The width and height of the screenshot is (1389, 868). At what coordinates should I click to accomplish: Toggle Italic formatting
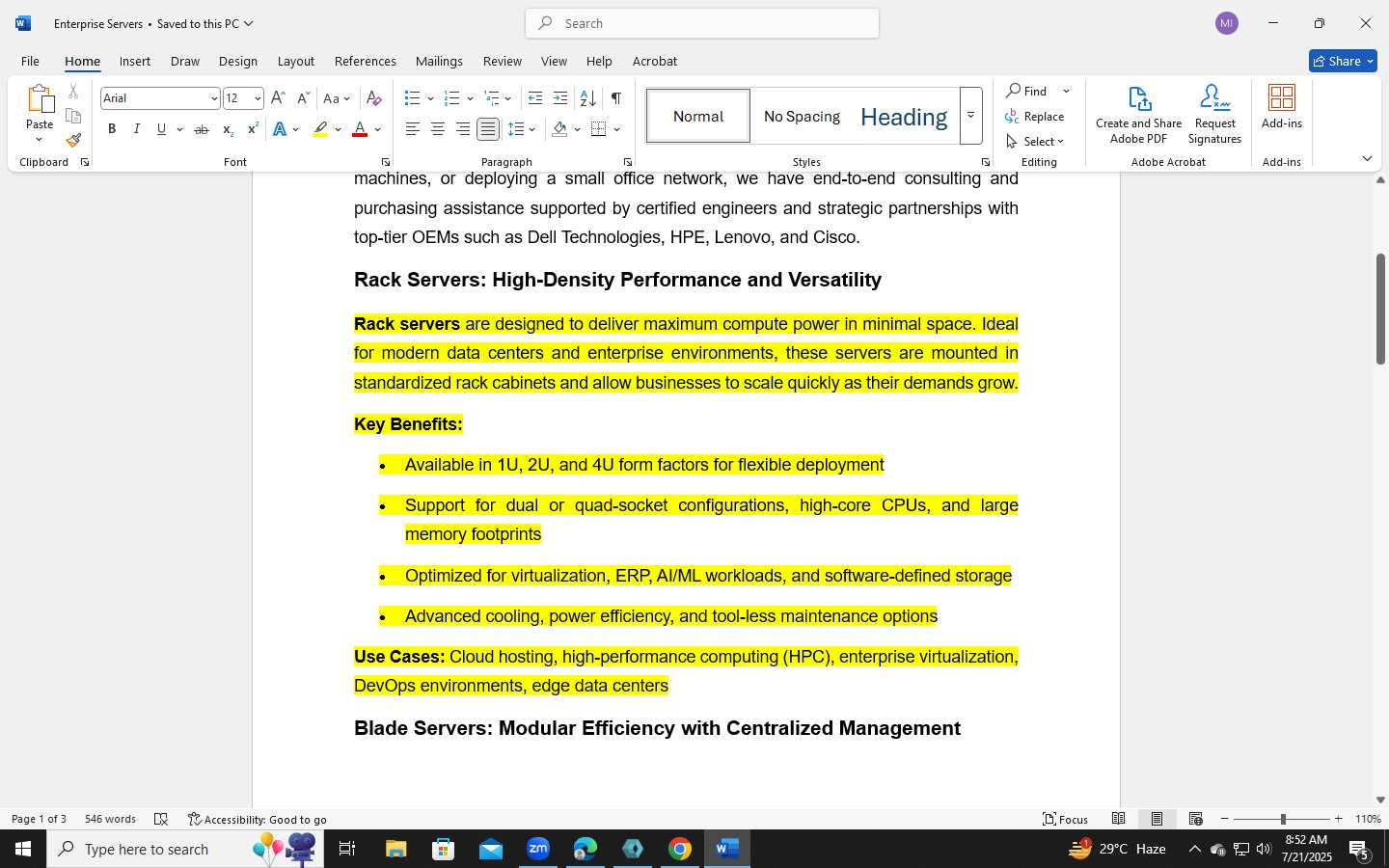pyautogui.click(x=137, y=129)
